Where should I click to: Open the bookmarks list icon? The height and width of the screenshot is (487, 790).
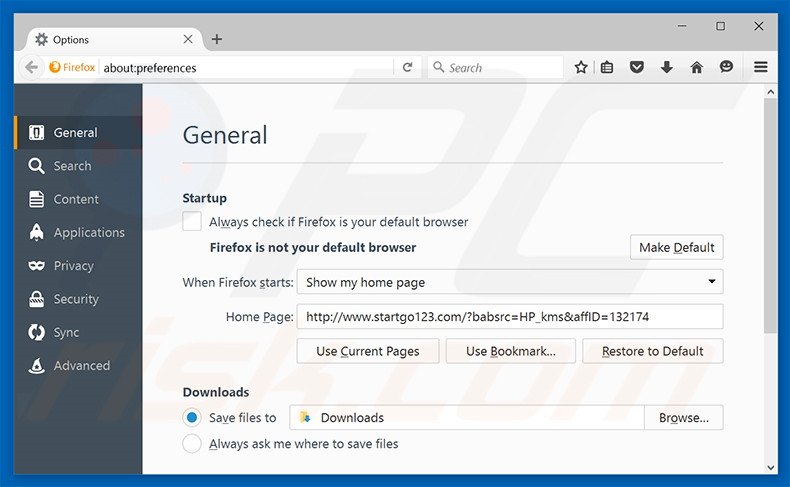point(607,67)
